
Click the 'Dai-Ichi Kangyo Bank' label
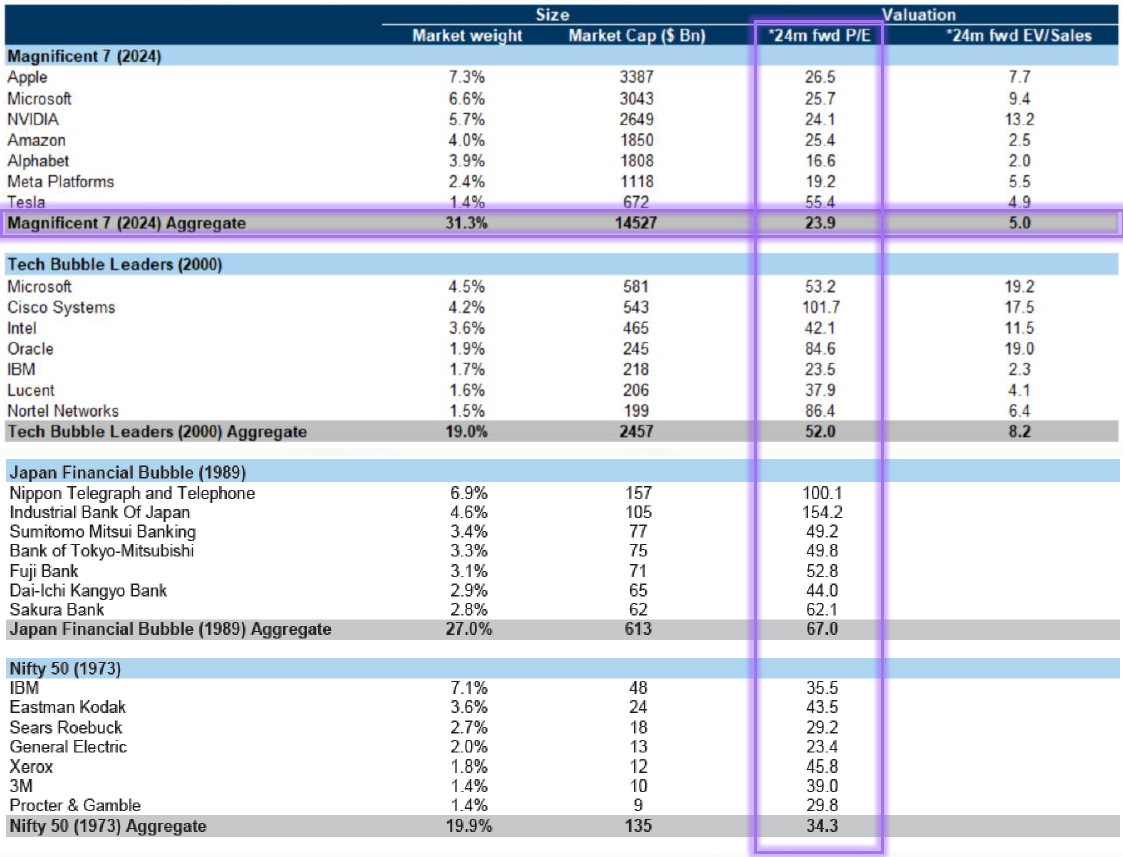tap(88, 591)
